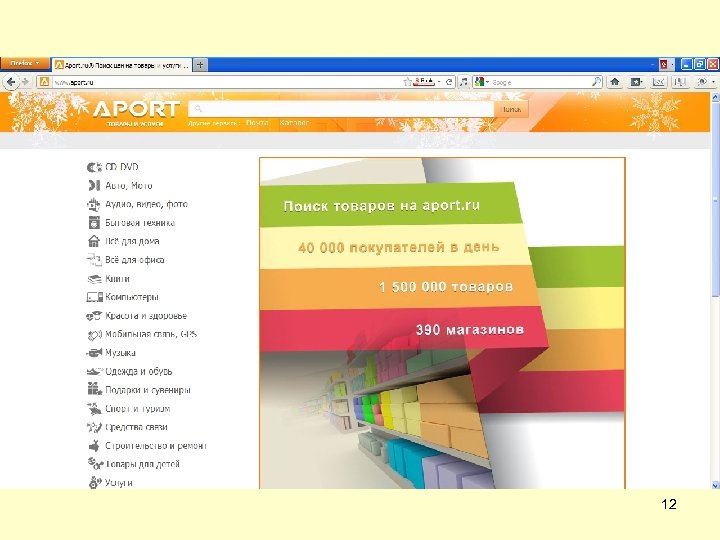
Task: Click the Услуги category icon
Action: point(95,482)
